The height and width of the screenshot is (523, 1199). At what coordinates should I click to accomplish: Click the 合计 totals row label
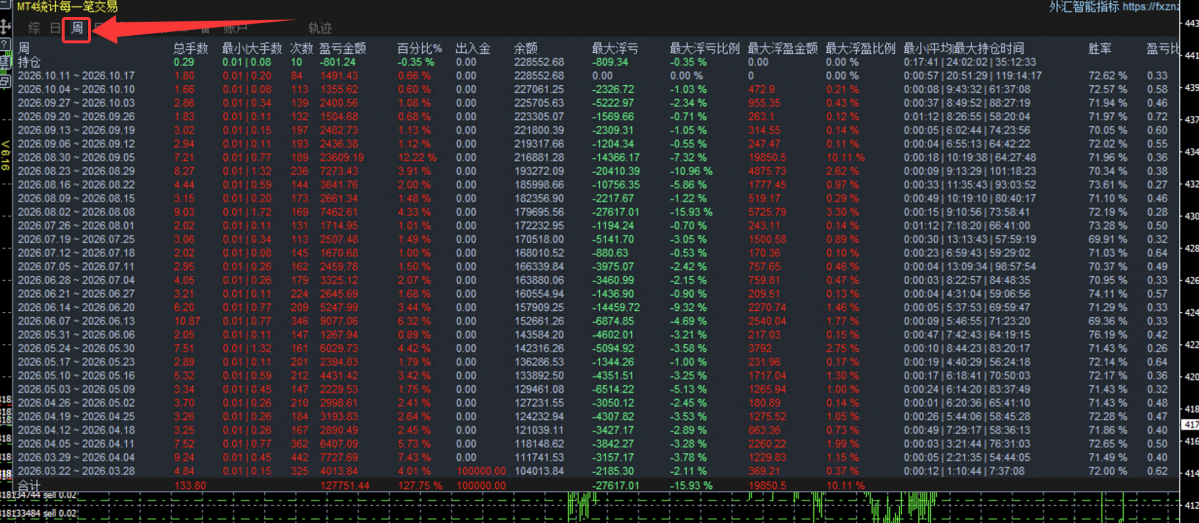coord(29,486)
